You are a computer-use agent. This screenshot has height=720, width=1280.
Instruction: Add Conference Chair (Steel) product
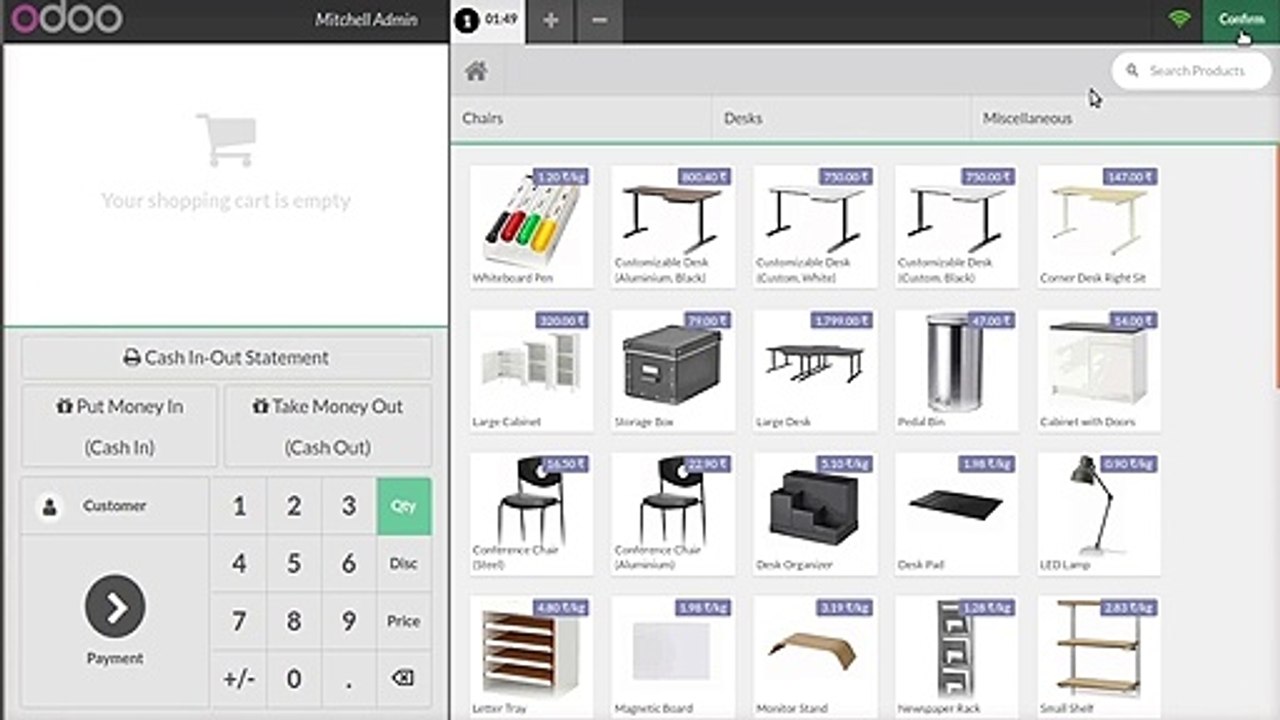click(x=531, y=514)
